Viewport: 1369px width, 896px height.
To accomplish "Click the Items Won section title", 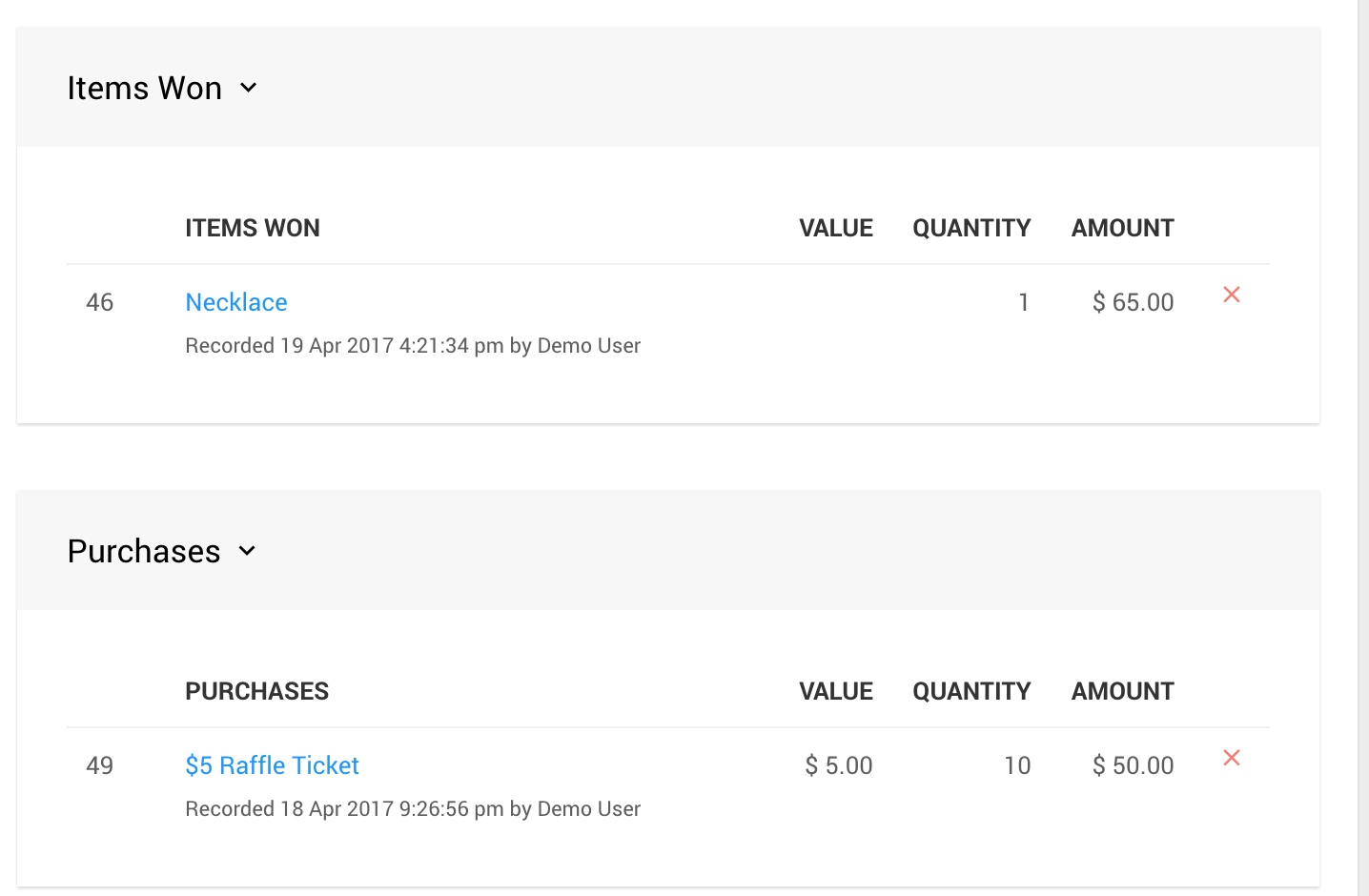I will pos(144,88).
